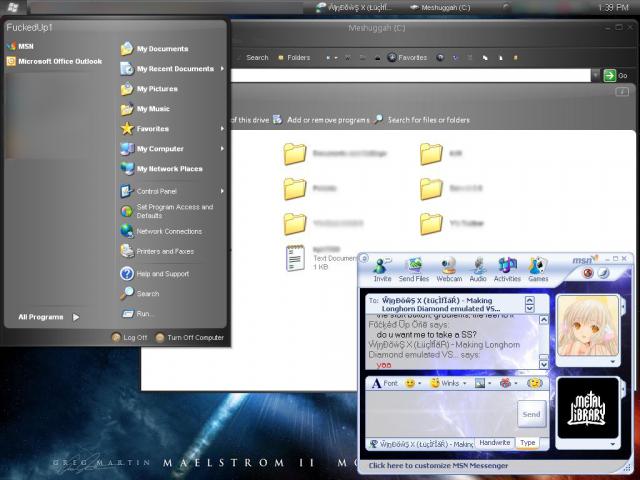
Task: Click the smiley emoticon icon in MSN
Action: (x=410, y=383)
